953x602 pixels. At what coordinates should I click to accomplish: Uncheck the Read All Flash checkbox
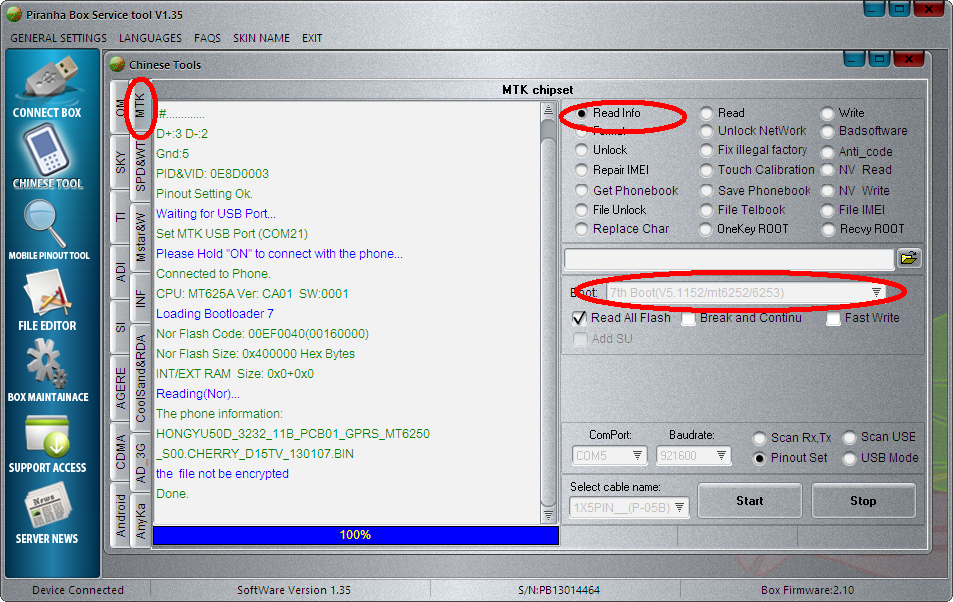(579, 319)
